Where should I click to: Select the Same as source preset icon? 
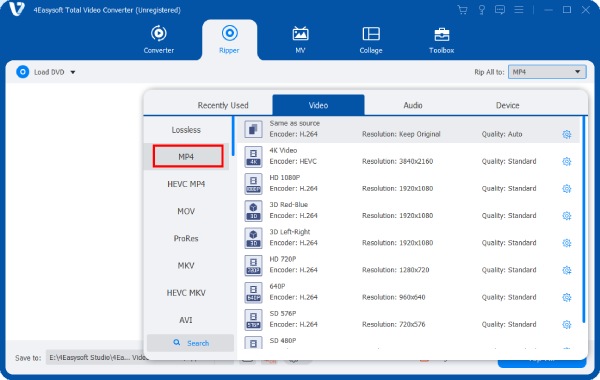tap(253, 129)
